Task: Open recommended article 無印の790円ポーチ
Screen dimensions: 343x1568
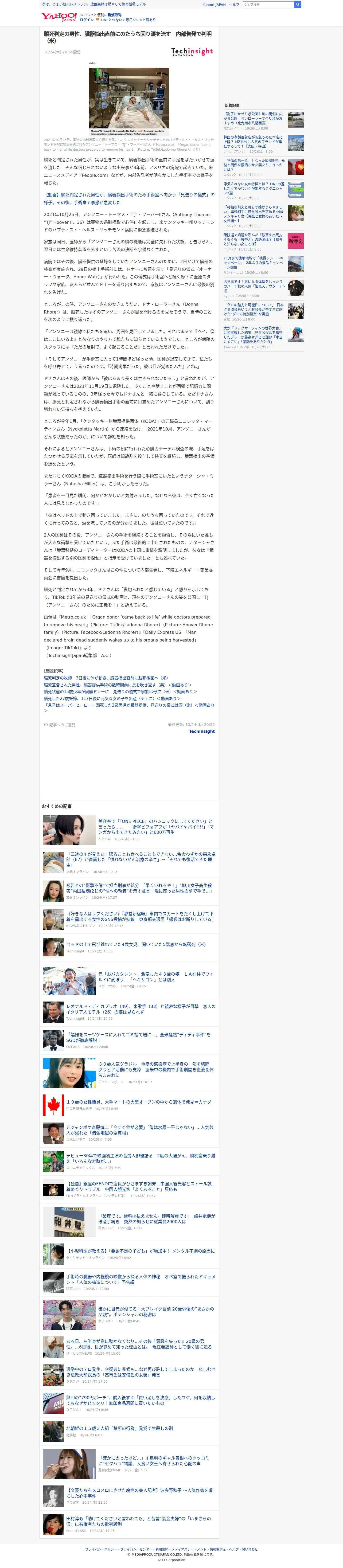Action: click(x=141, y=1400)
